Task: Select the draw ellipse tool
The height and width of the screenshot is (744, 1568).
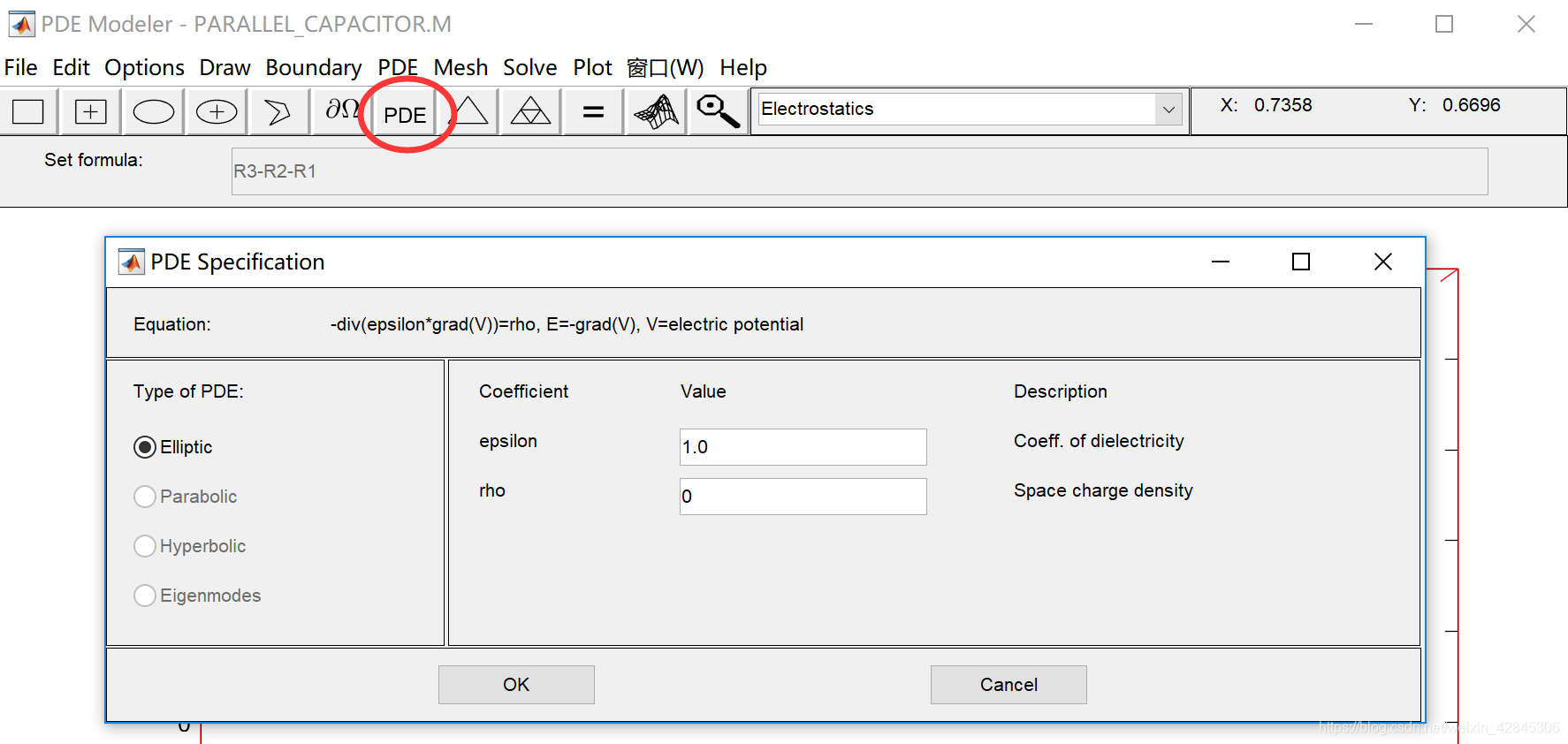Action: [x=154, y=111]
